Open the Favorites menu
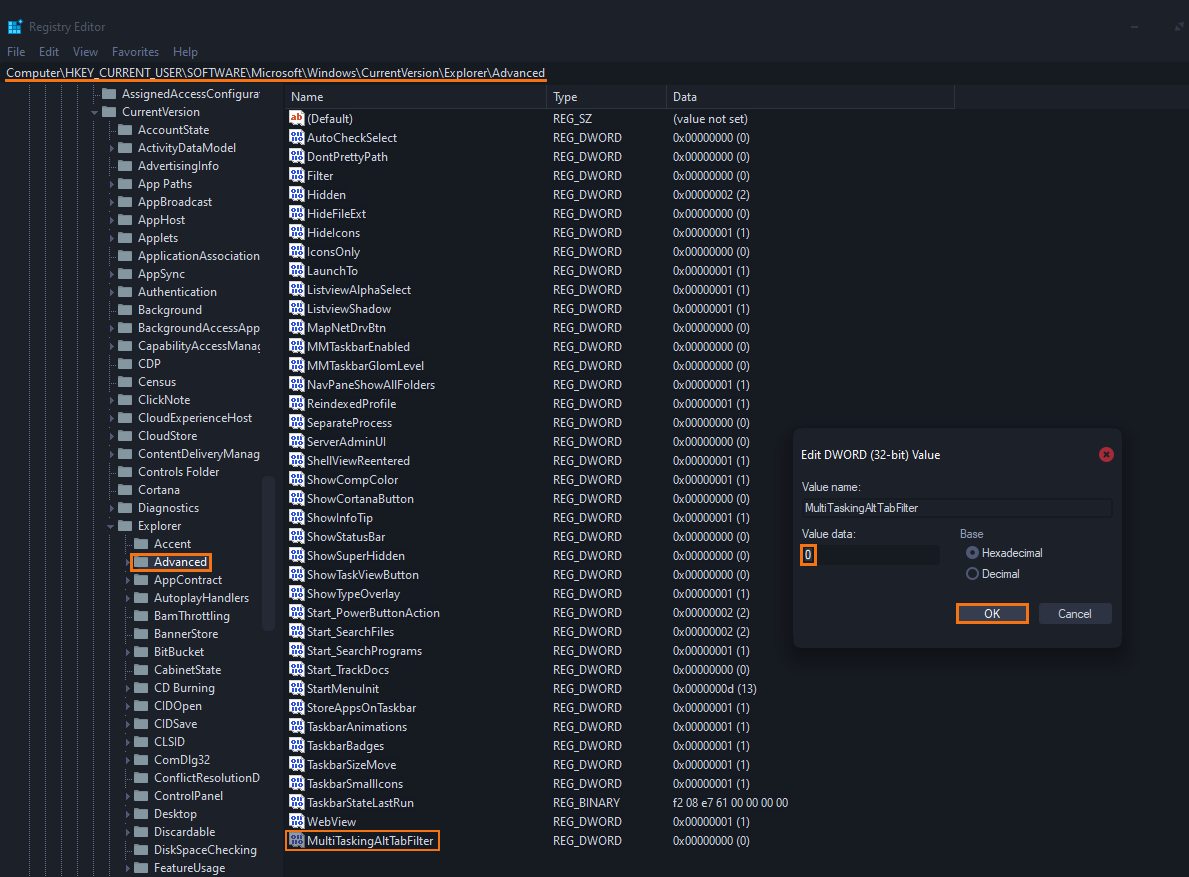This screenshot has width=1189, height=877. click(135, 52)
